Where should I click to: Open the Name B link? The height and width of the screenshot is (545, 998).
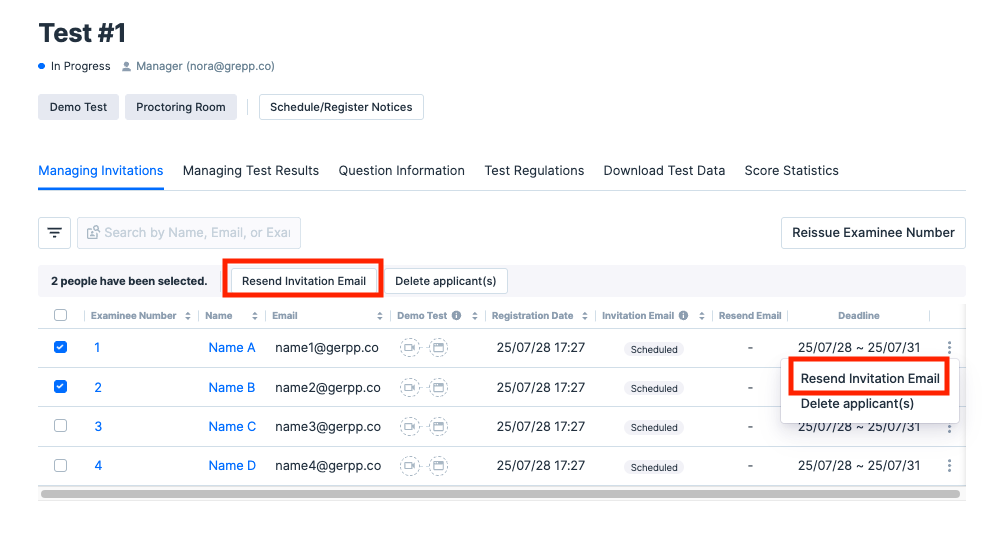pyautogui.click(x=232, y=387)
